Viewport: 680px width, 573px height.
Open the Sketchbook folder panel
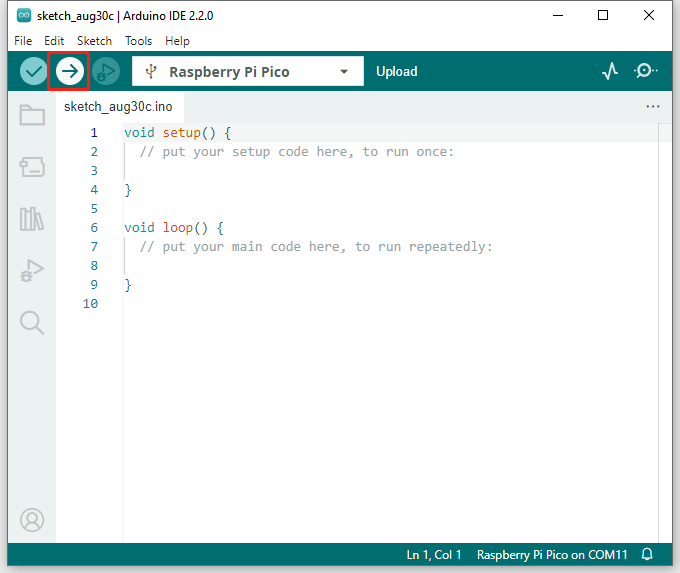click(x=32, y=115)
